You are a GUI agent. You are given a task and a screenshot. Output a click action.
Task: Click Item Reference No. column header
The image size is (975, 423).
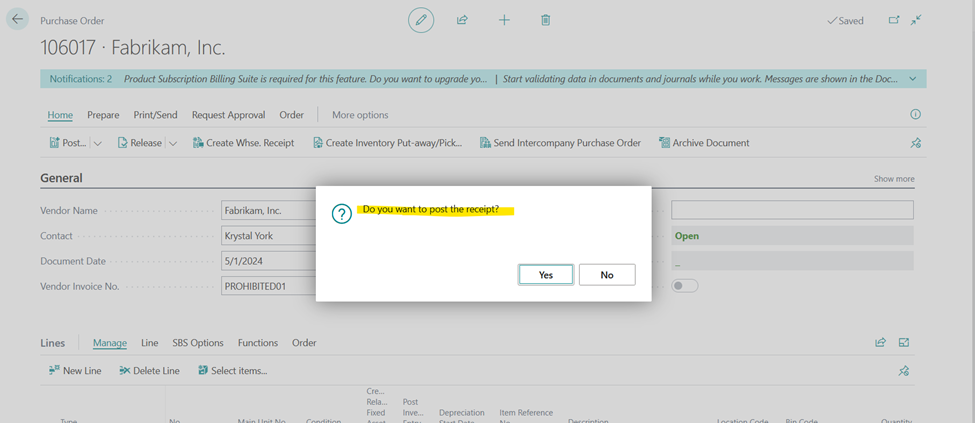click(526, 417)
